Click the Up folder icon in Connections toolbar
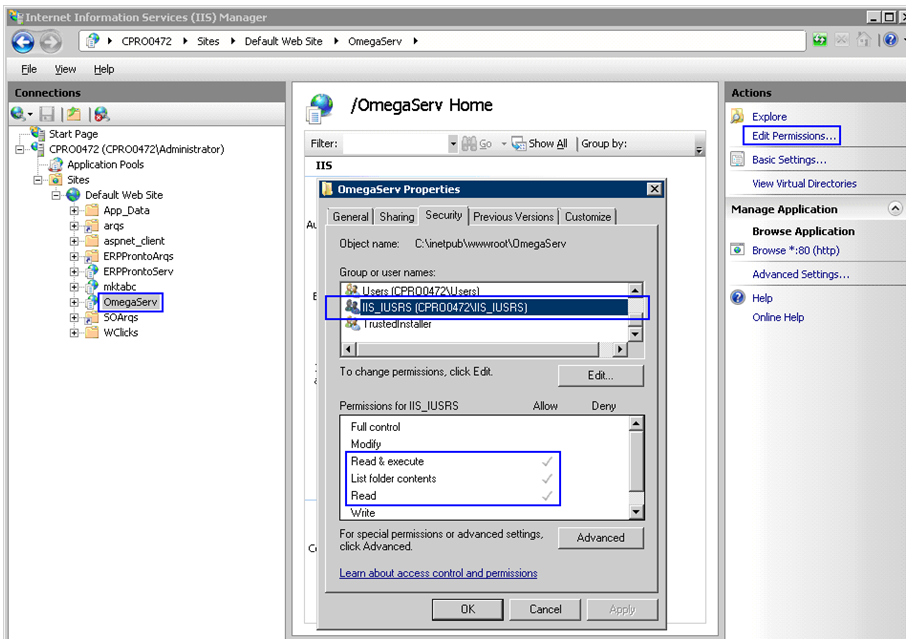Viewport: 908px width, 643px height. (x=74, y=114)
